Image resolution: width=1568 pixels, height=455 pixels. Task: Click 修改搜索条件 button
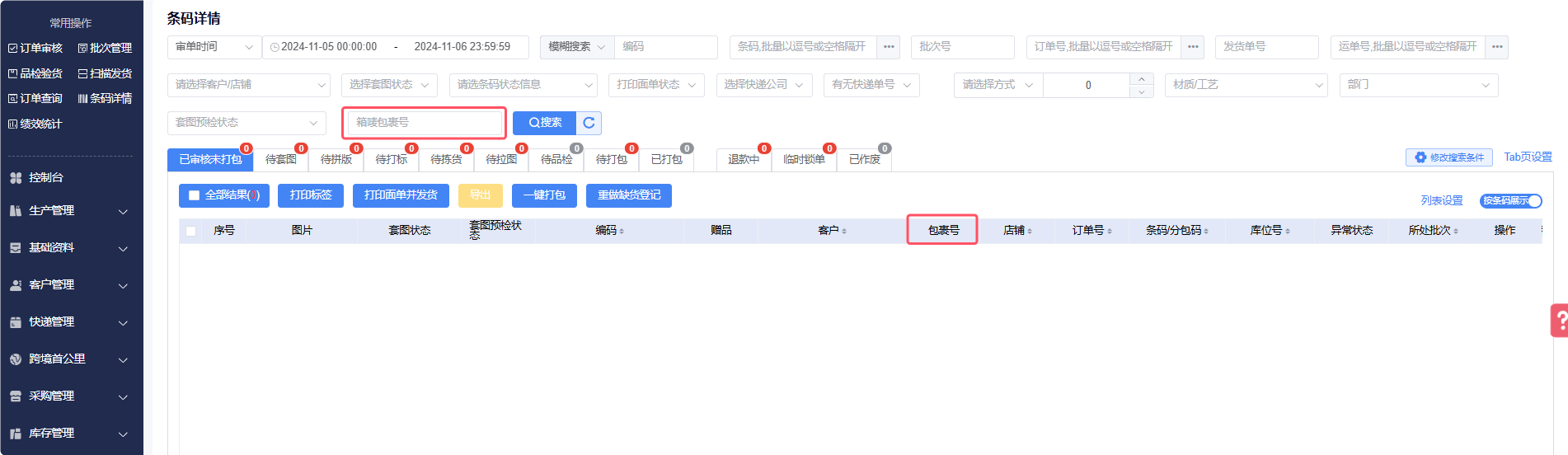1449,157
